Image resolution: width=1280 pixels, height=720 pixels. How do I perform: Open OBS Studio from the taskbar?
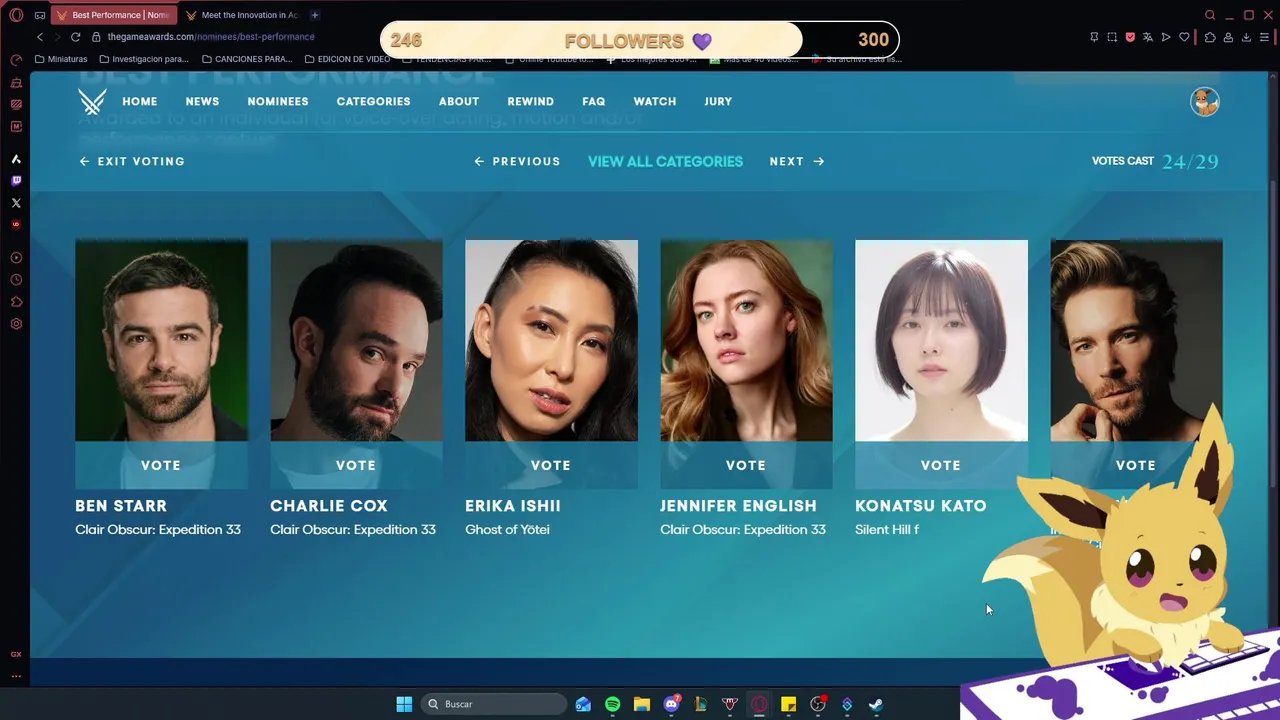[818, 704]
